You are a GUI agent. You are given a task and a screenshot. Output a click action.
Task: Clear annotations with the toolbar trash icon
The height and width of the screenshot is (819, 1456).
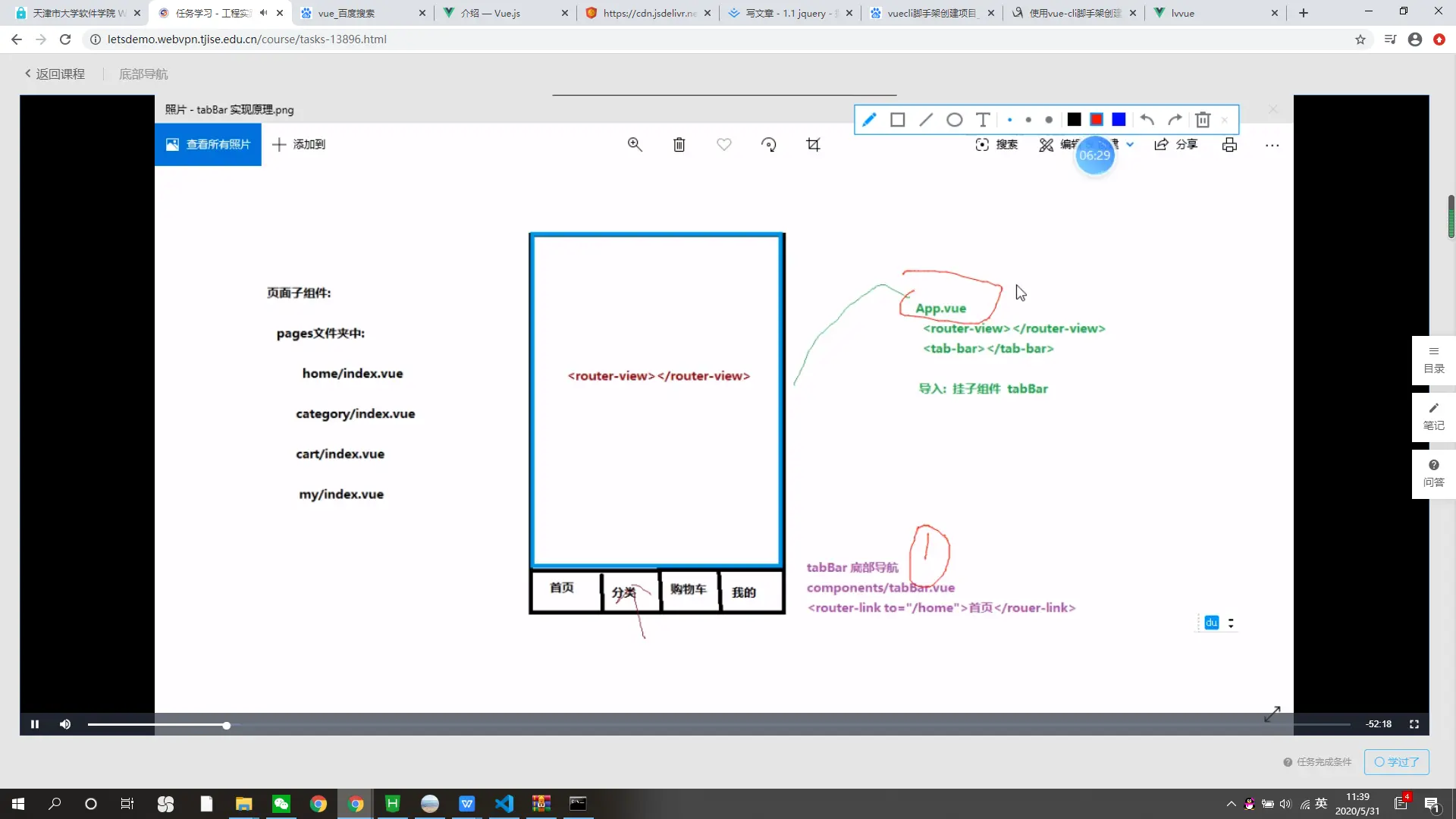[1203, 120]
